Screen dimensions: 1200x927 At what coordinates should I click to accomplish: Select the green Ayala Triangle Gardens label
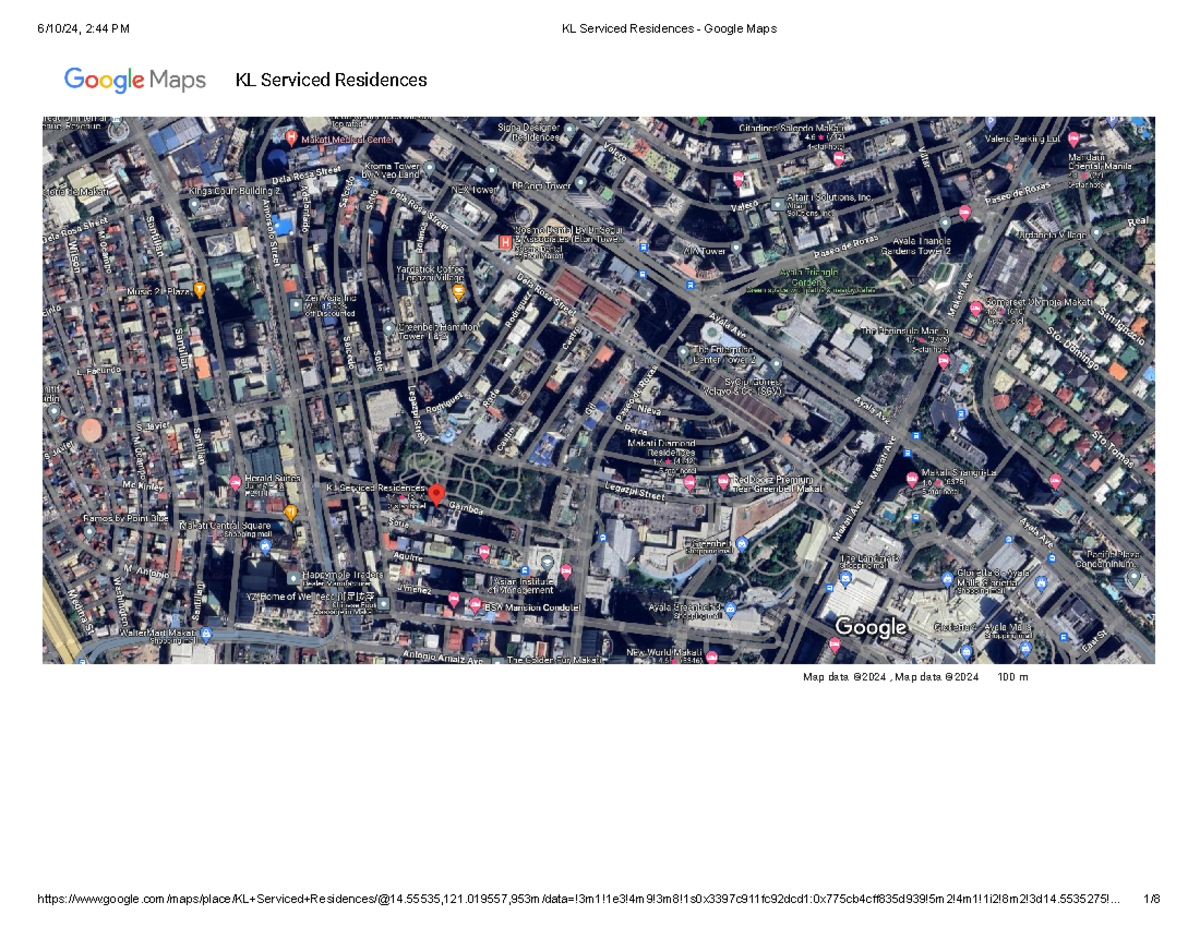[809, 276]
